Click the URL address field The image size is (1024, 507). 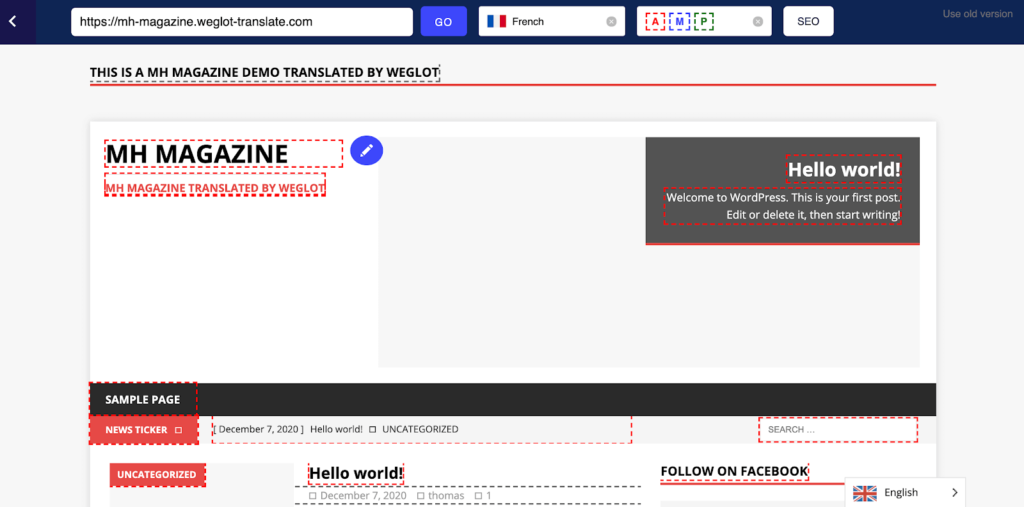242,22
